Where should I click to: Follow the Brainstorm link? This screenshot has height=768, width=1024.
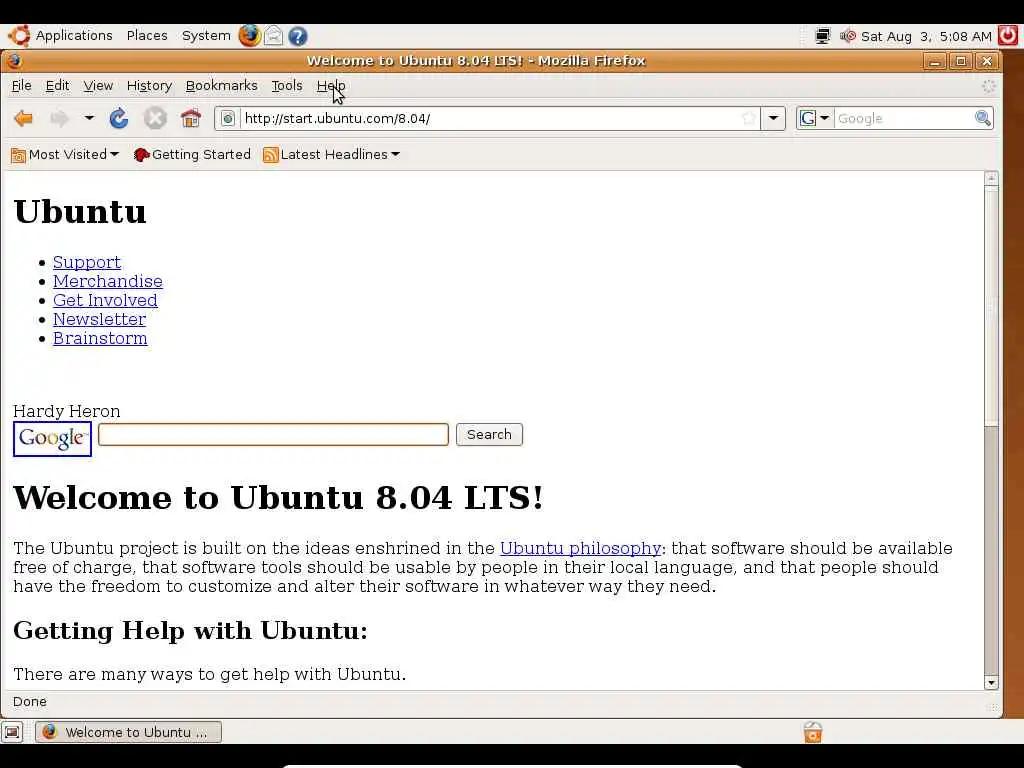(100, 338)
